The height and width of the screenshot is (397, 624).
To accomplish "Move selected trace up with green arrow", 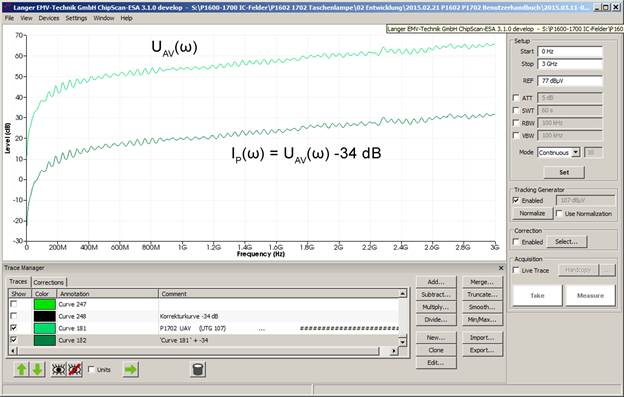I will point(21,370).
